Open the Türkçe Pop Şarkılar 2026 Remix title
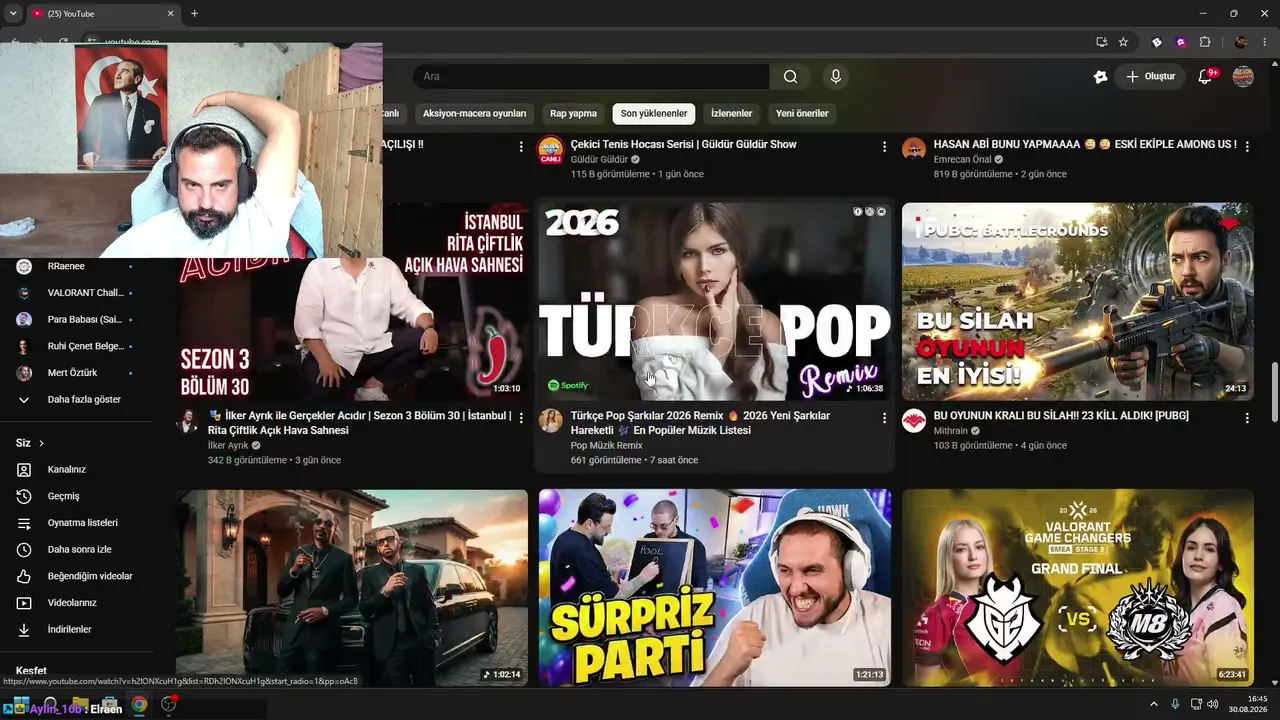The height and width of the screenshot is (720, 1280). tap(700, 423)
